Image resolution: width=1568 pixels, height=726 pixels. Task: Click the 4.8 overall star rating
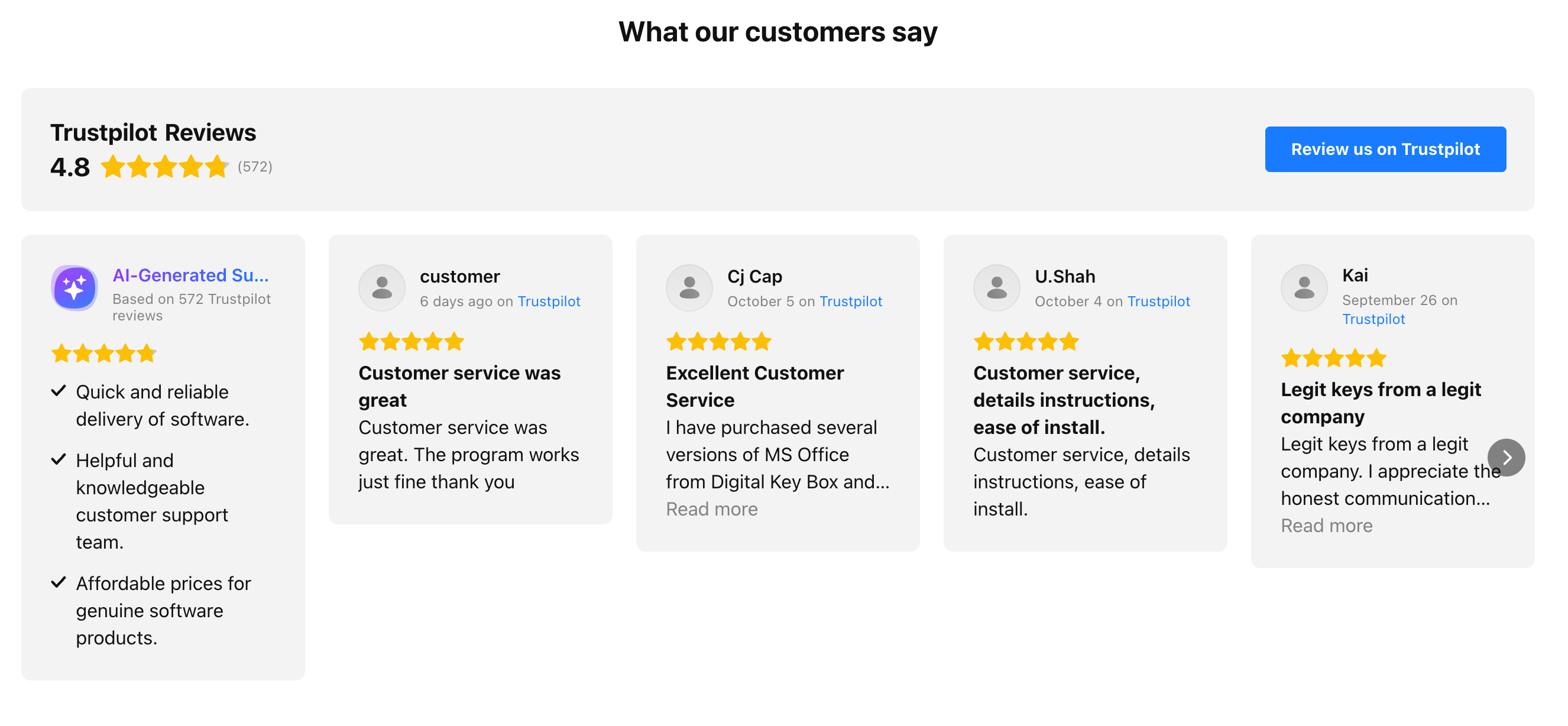pos(164,166)
